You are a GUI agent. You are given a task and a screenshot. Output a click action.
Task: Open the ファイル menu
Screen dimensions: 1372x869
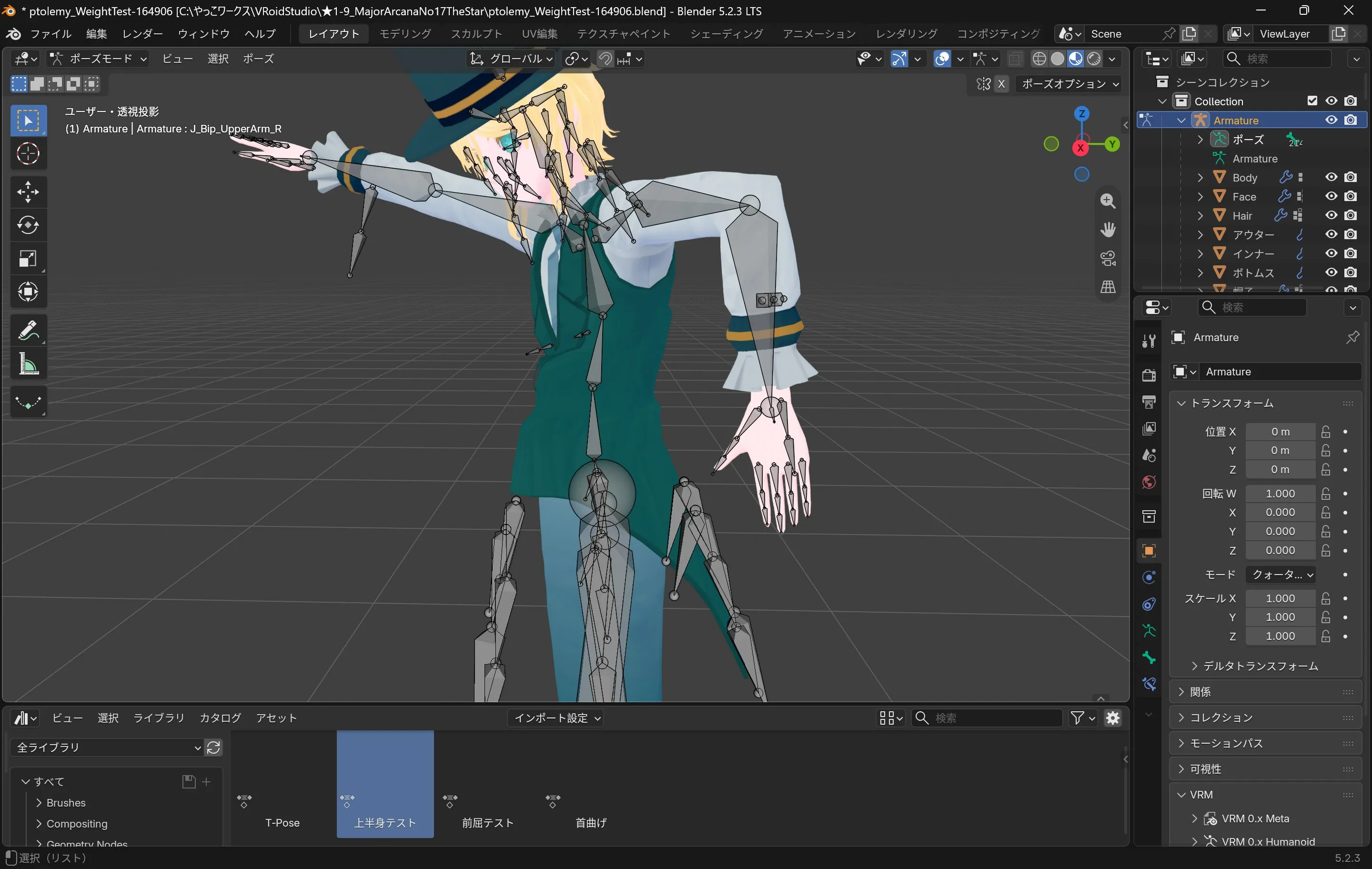[50, 34]
